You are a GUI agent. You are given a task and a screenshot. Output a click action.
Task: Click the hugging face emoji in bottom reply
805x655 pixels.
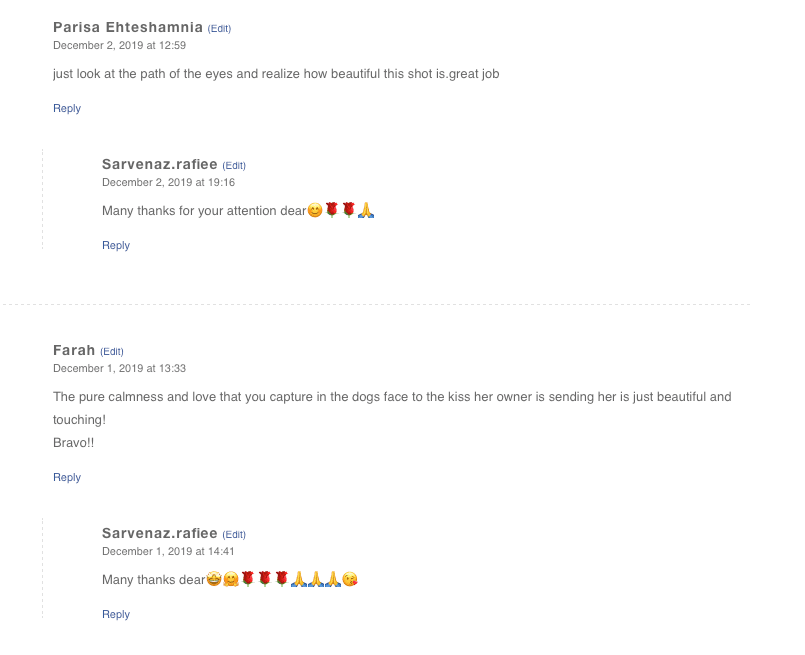[x=229, y=580]
